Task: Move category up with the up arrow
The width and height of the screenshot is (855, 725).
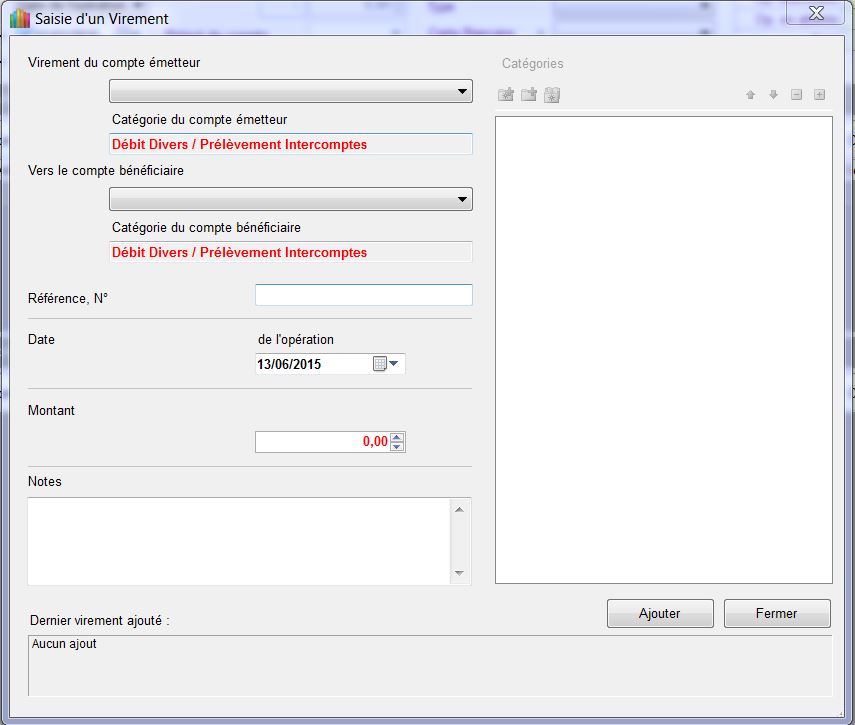Action: coord(750,95)
